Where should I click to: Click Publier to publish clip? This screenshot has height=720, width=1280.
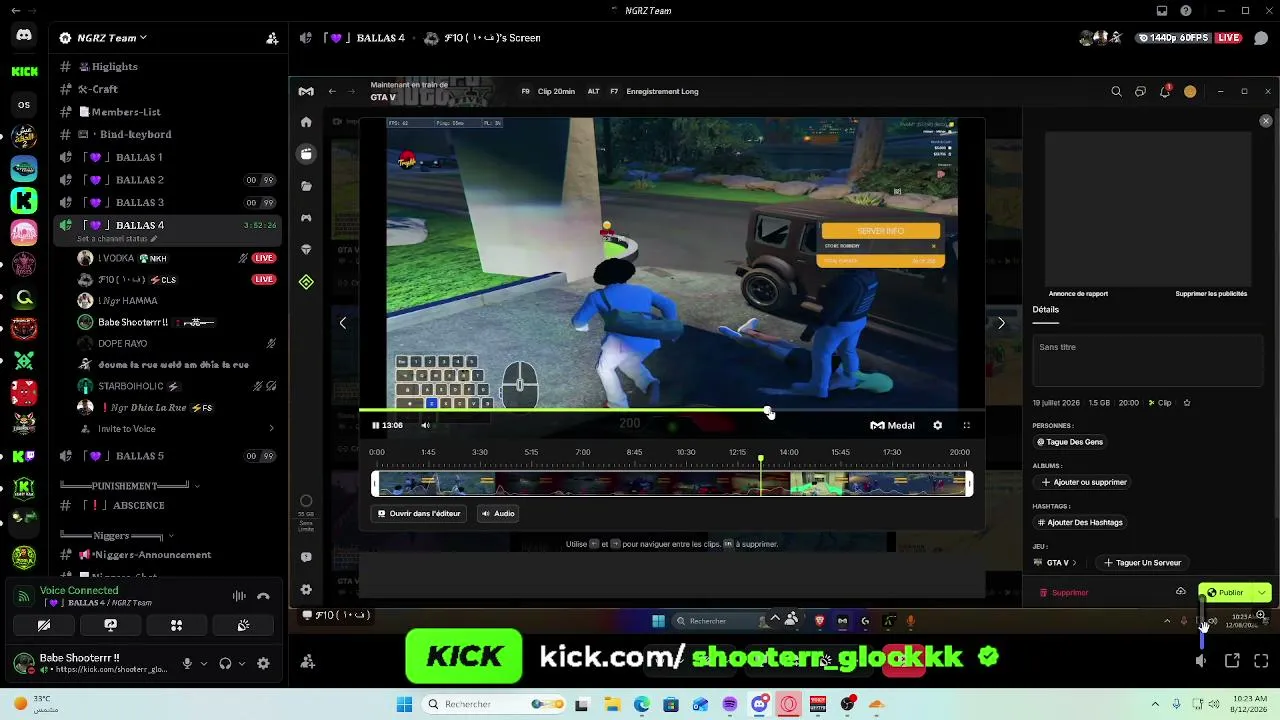pos(1226,593)
